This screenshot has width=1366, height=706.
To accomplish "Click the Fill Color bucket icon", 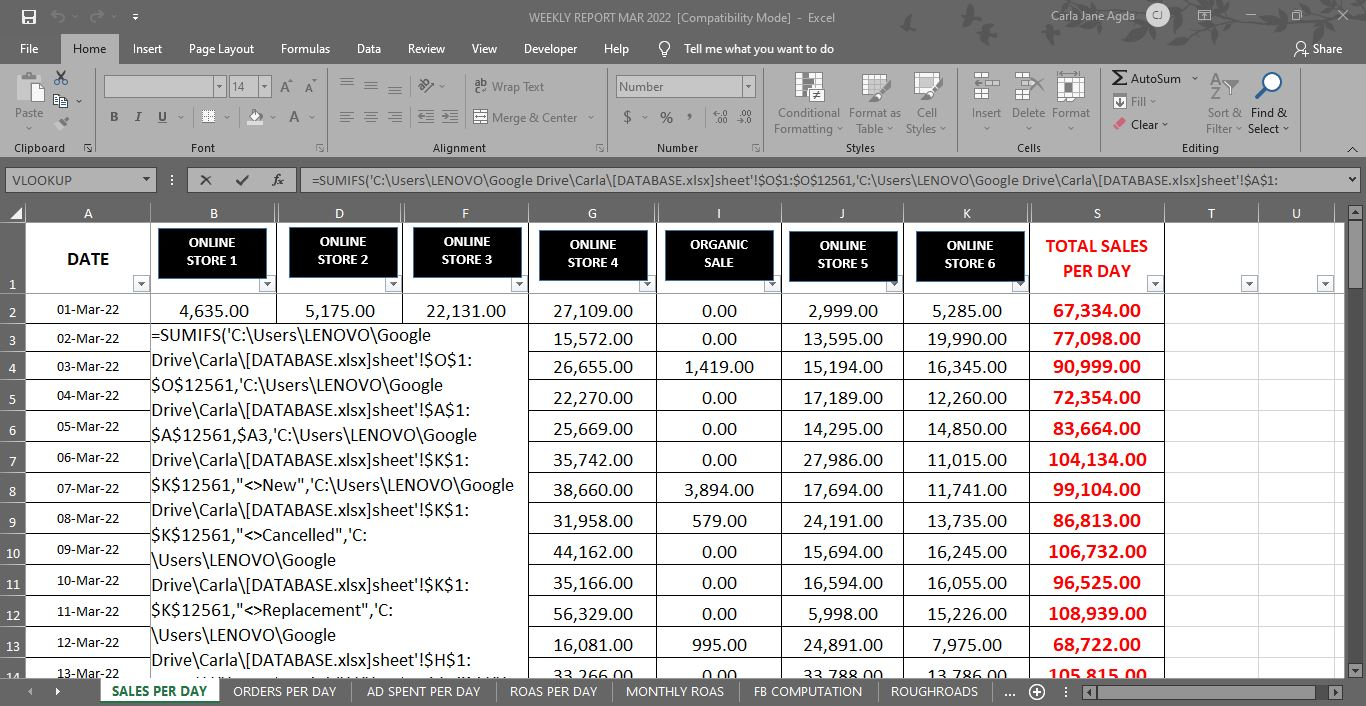I will [x=255, y=117].
